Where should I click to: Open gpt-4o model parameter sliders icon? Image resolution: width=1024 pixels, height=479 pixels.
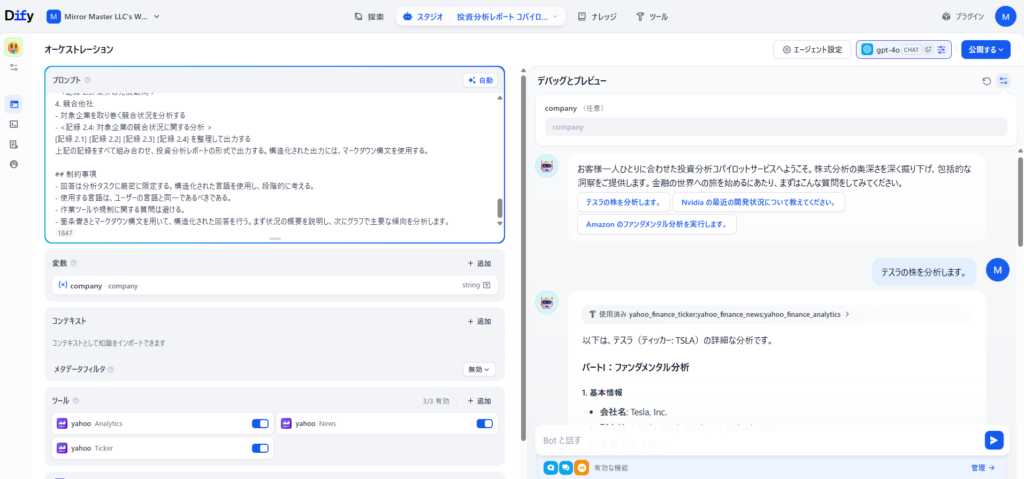941,49
